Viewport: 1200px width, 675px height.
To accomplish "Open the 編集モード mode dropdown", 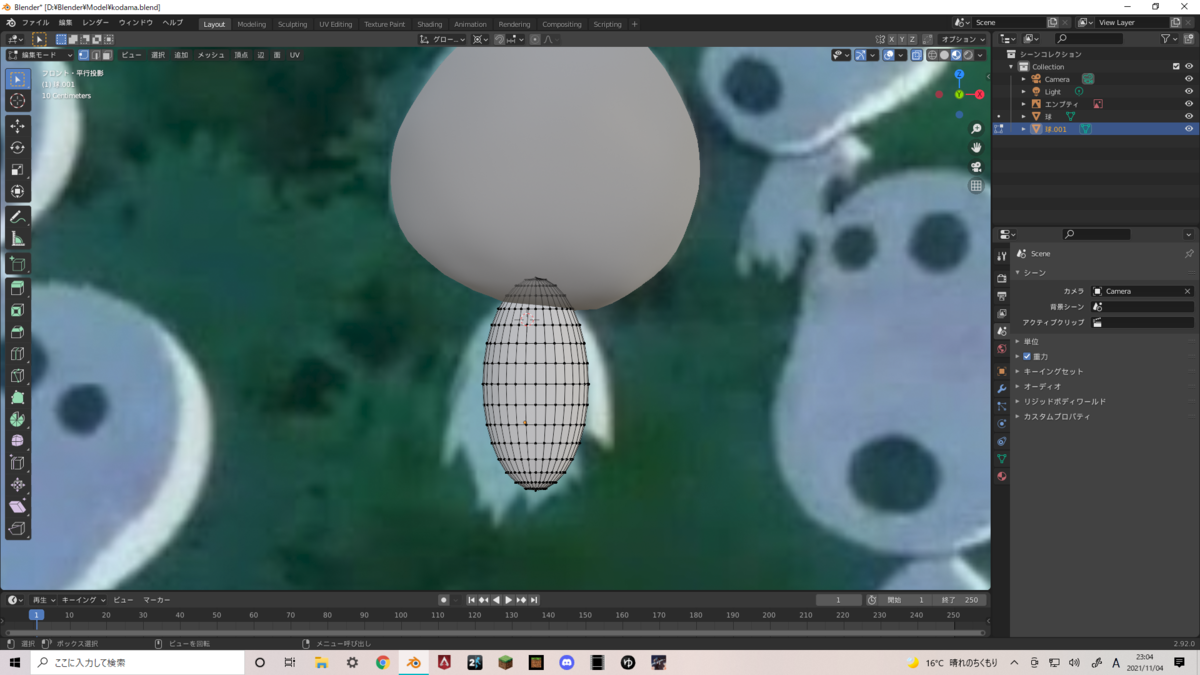I will [x=40, y=55].
